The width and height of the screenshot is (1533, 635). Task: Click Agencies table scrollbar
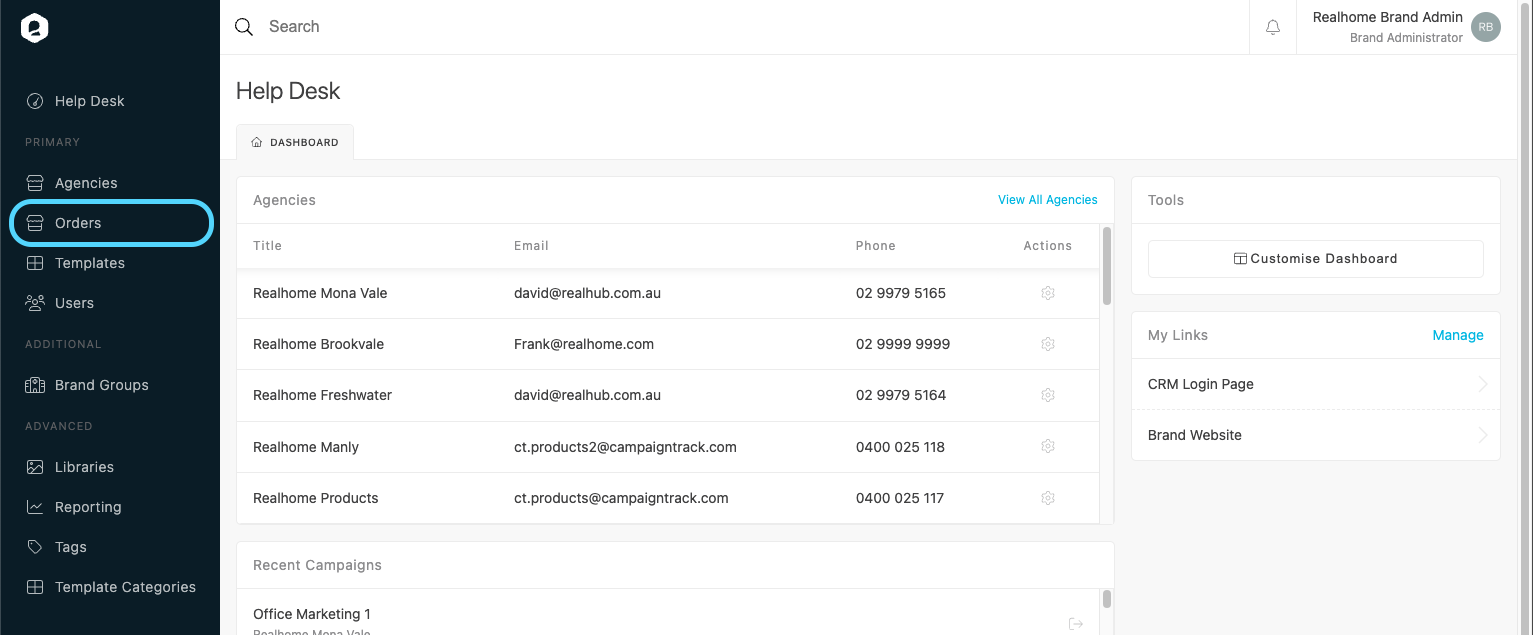tap(1106, 266)
